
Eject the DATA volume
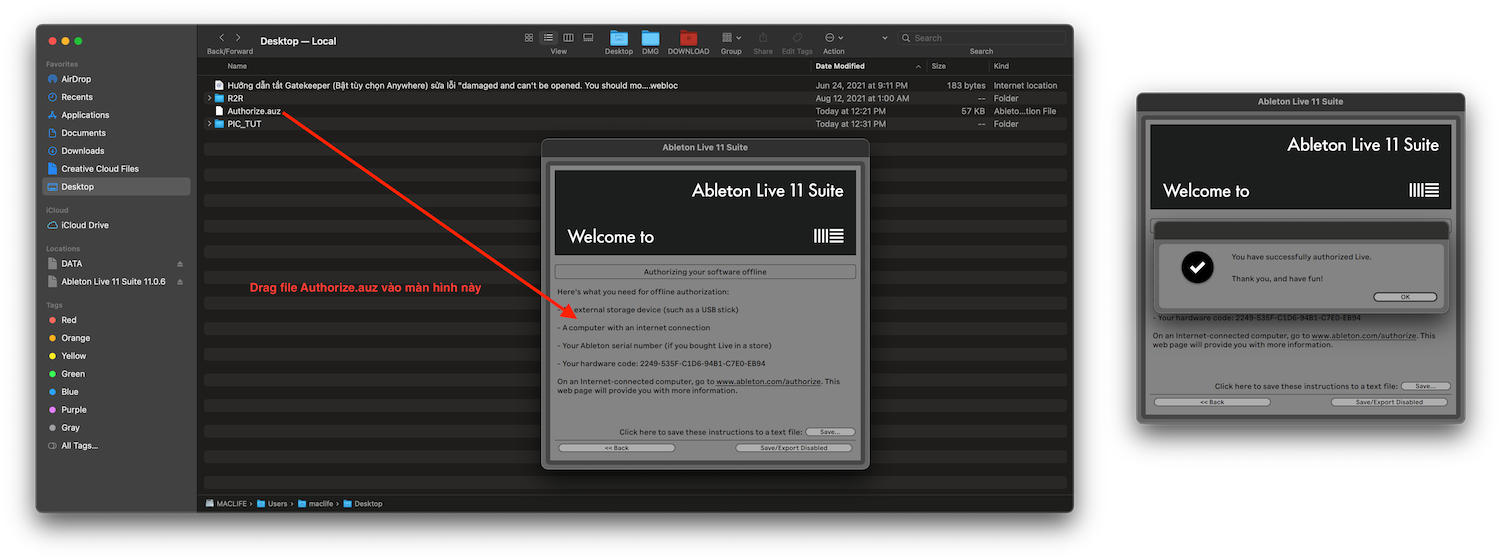180,264
